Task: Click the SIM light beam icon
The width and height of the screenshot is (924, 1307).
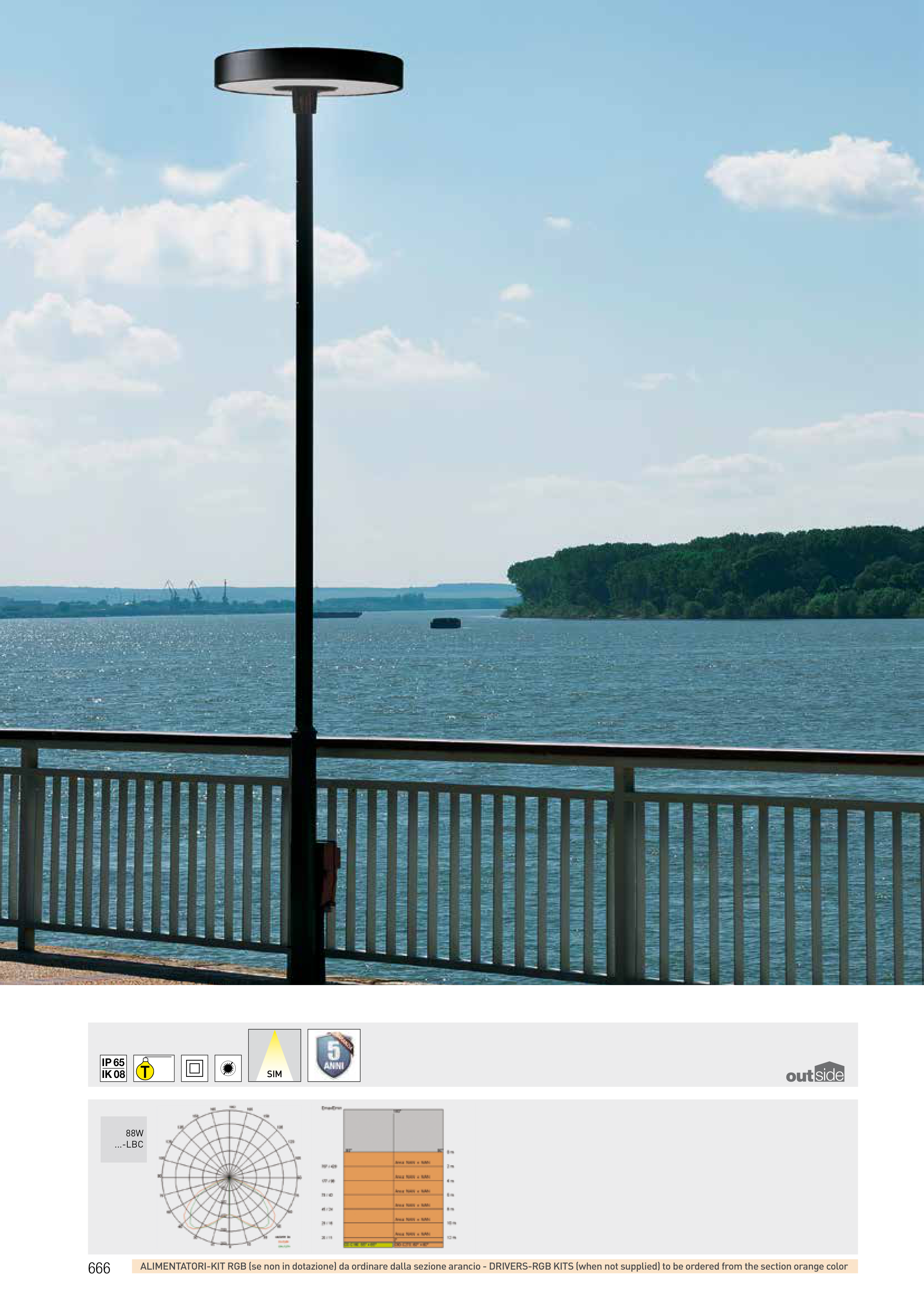Action: tap(275, 1055)
